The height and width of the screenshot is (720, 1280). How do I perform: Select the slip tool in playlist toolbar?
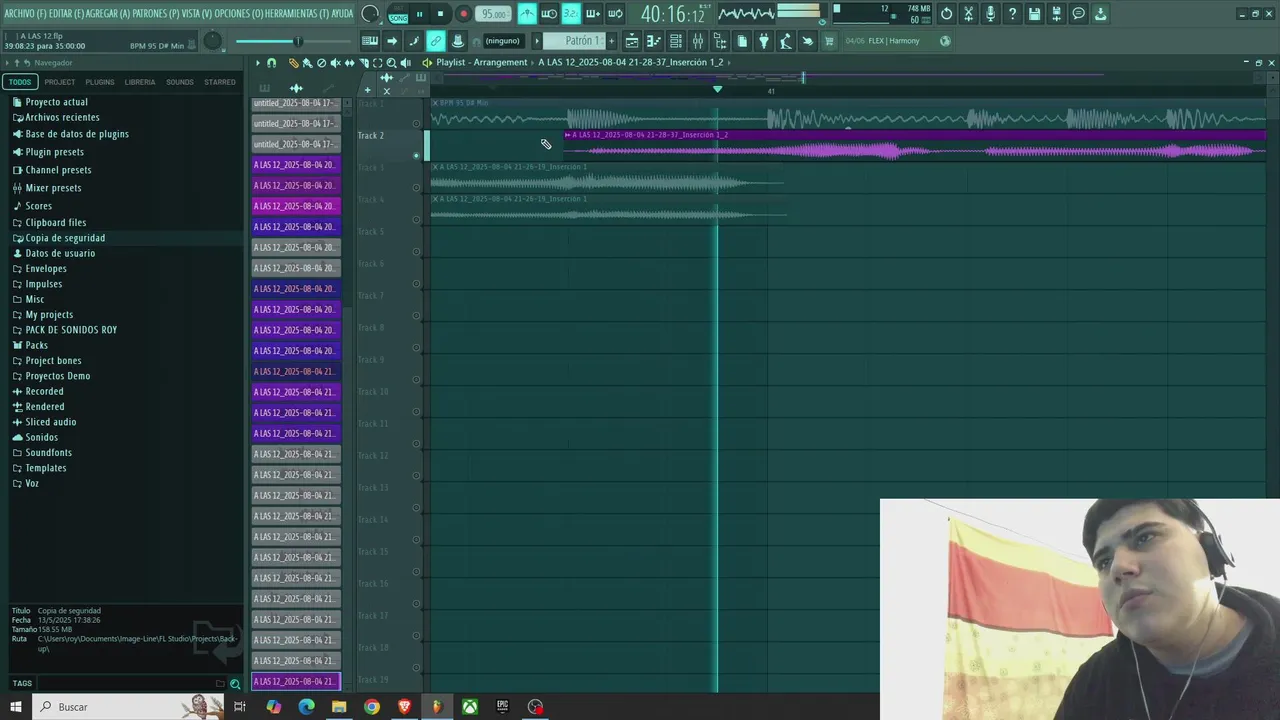[349, 62]
